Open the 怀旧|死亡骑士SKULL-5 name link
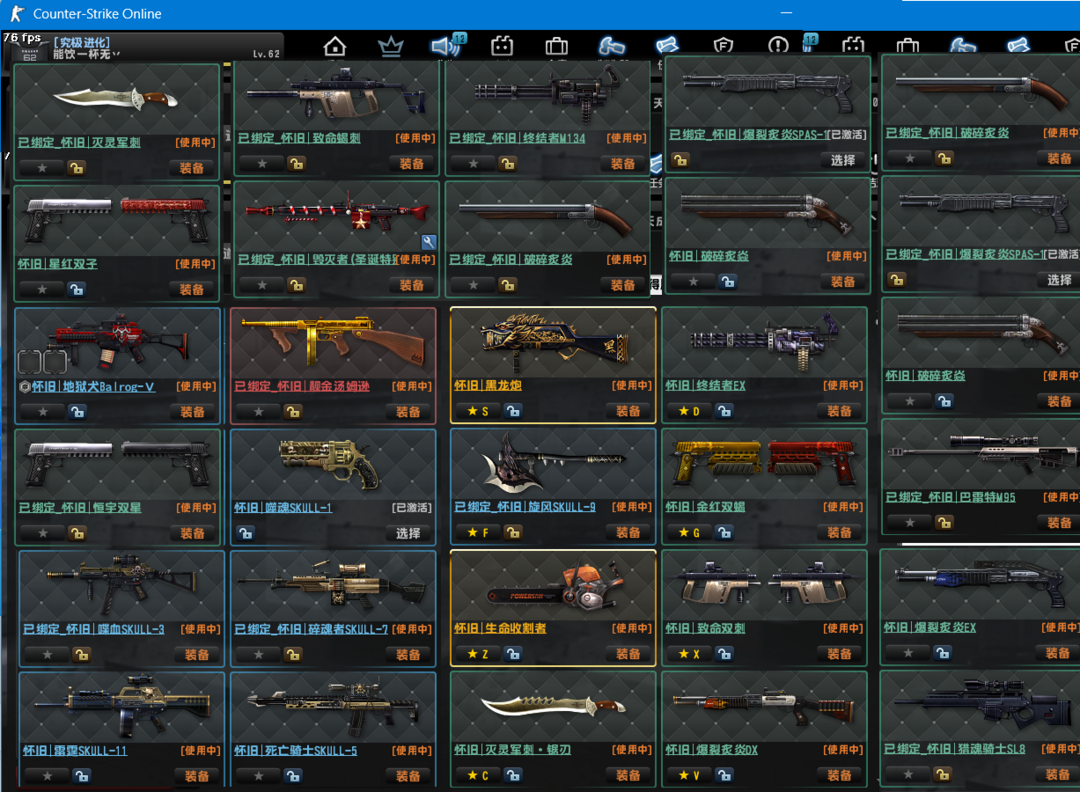1080x792 pixels. [295, 751]
